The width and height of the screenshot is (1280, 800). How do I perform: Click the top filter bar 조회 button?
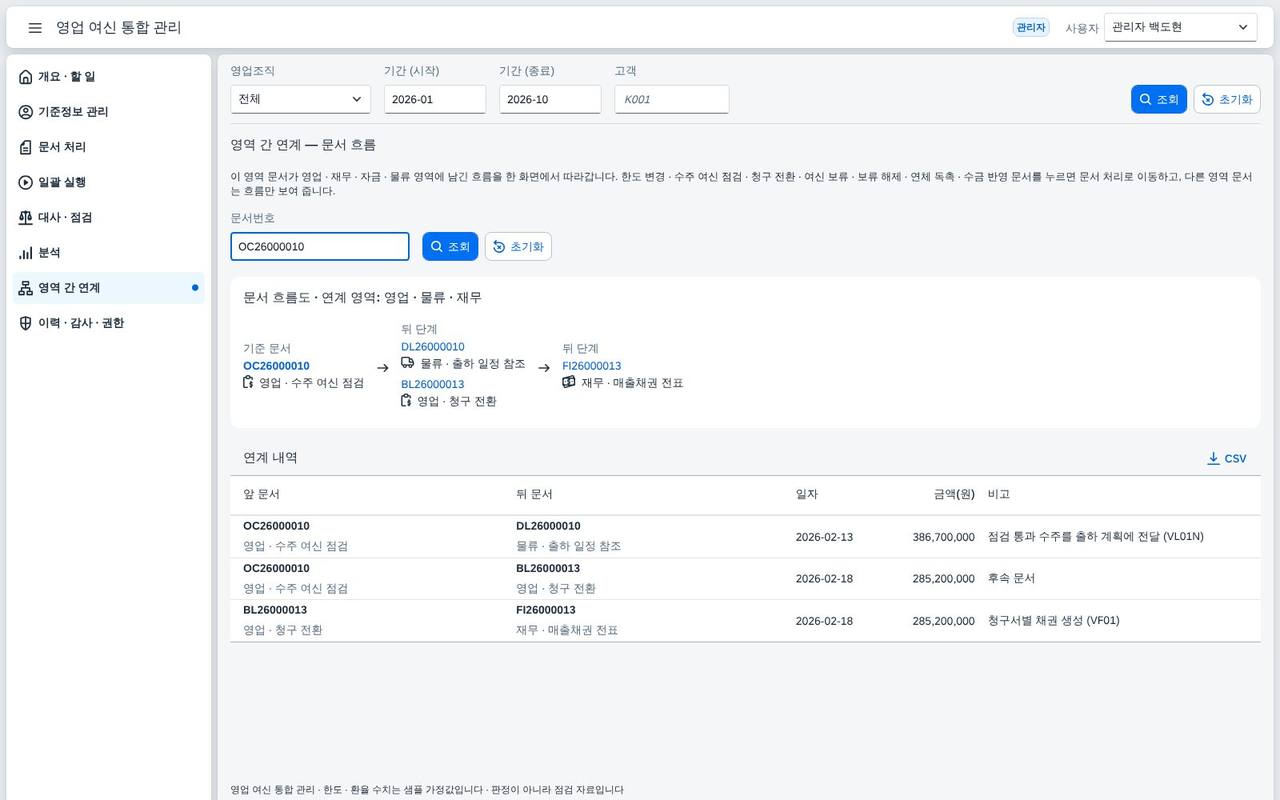tap(1158, 99)
